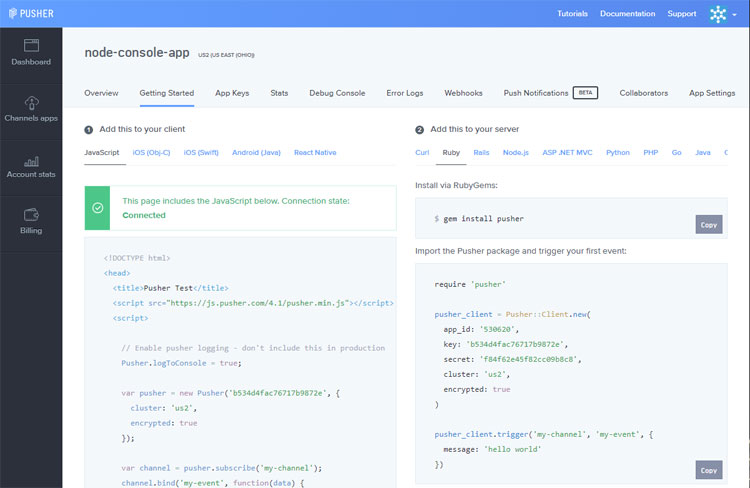The width and height of the screenshot is (750, 488).
Task: Open the Debug Console tab
Action: (x=337, y=93)
